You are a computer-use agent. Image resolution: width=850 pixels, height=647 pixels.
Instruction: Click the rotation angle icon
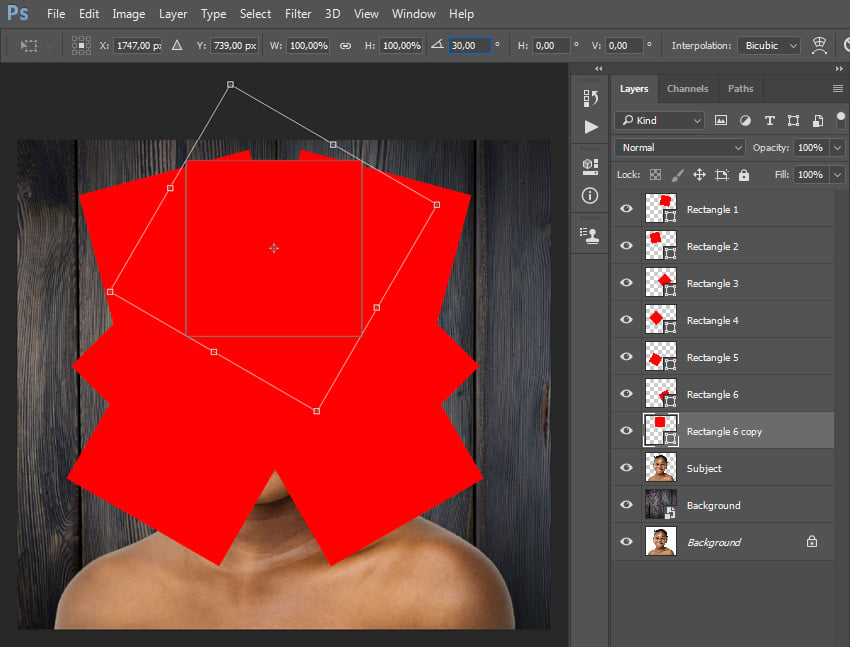coord(437,44)
